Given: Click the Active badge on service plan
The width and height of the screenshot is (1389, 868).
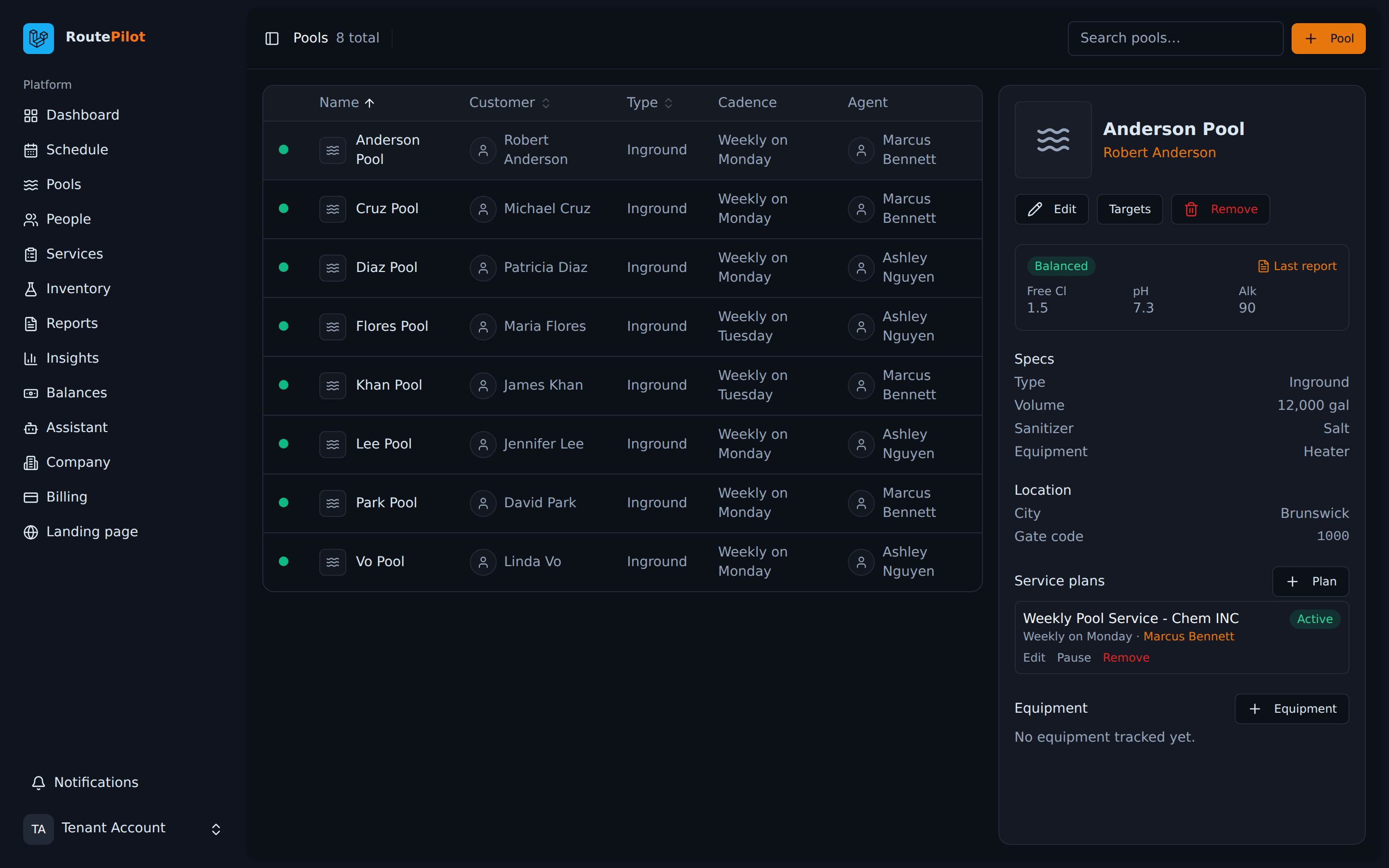Looking at the screenshot, I should (x=1314, y=620).
